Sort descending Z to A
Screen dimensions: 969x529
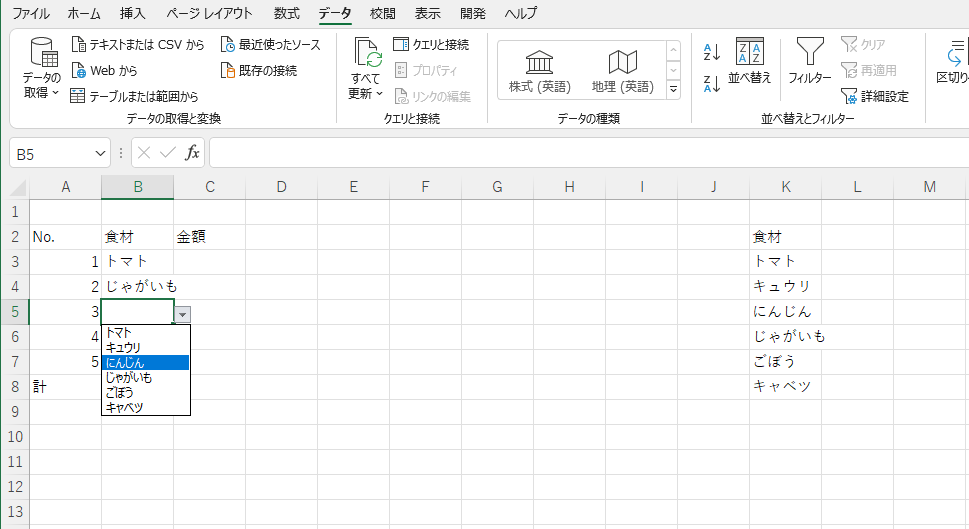711,83
